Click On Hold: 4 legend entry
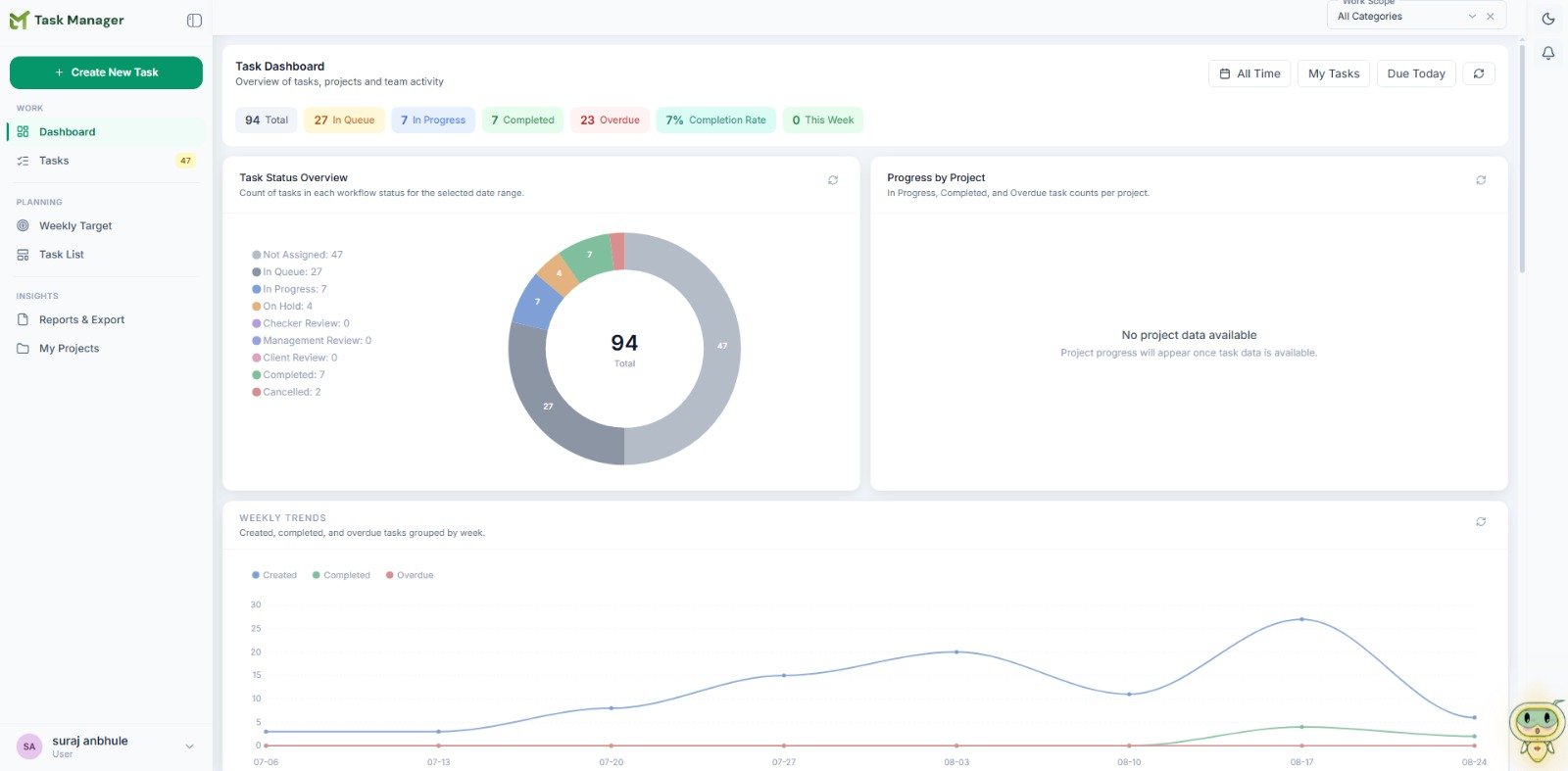Viewport: 1568px width, 771px height. pyautogui.click(x=282, y=306)
